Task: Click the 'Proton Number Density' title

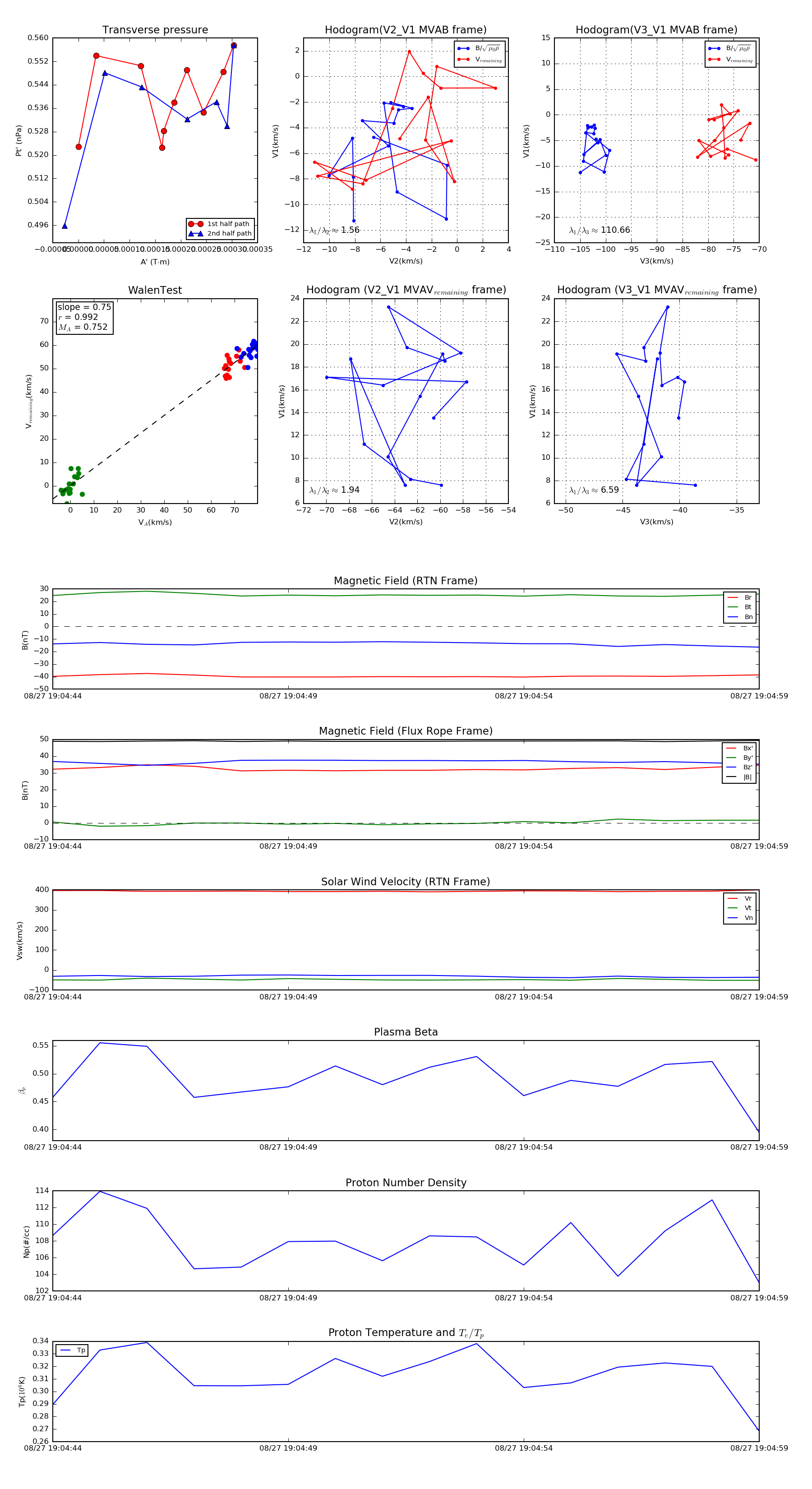Action: click(406, 1183)
